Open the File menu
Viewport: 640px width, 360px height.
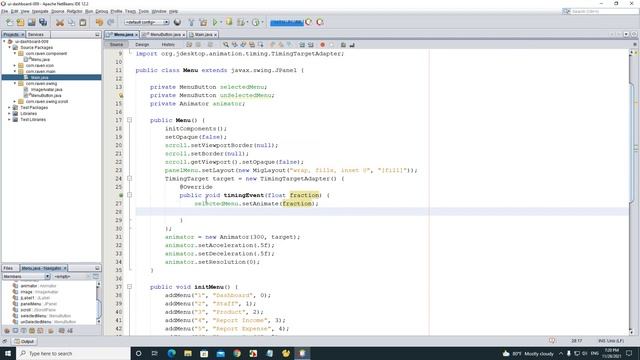pyautogui.click(x=4, y=11)
